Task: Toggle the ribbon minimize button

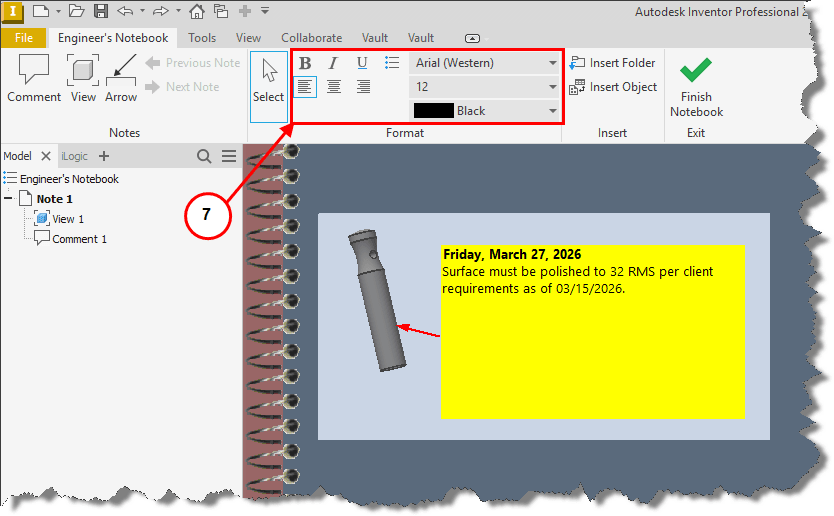Action: (x=472, y=38)
